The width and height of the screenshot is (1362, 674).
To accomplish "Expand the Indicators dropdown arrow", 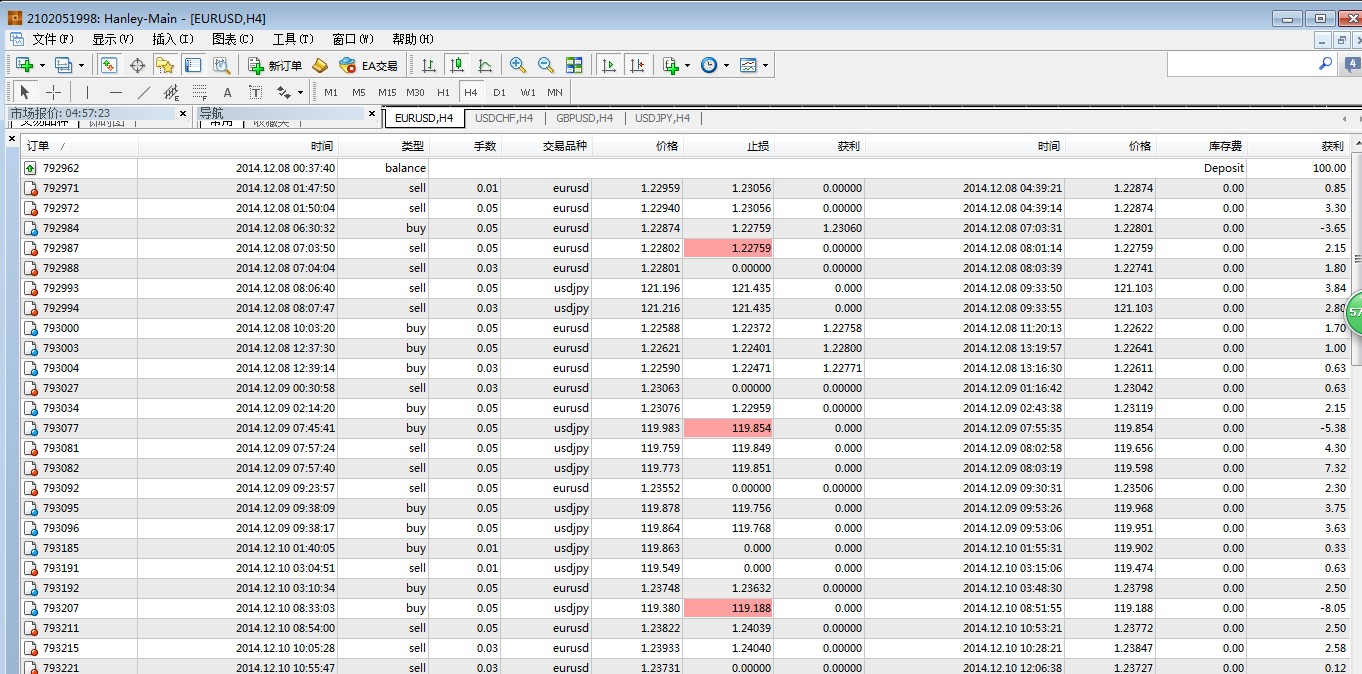I will 687,65.
